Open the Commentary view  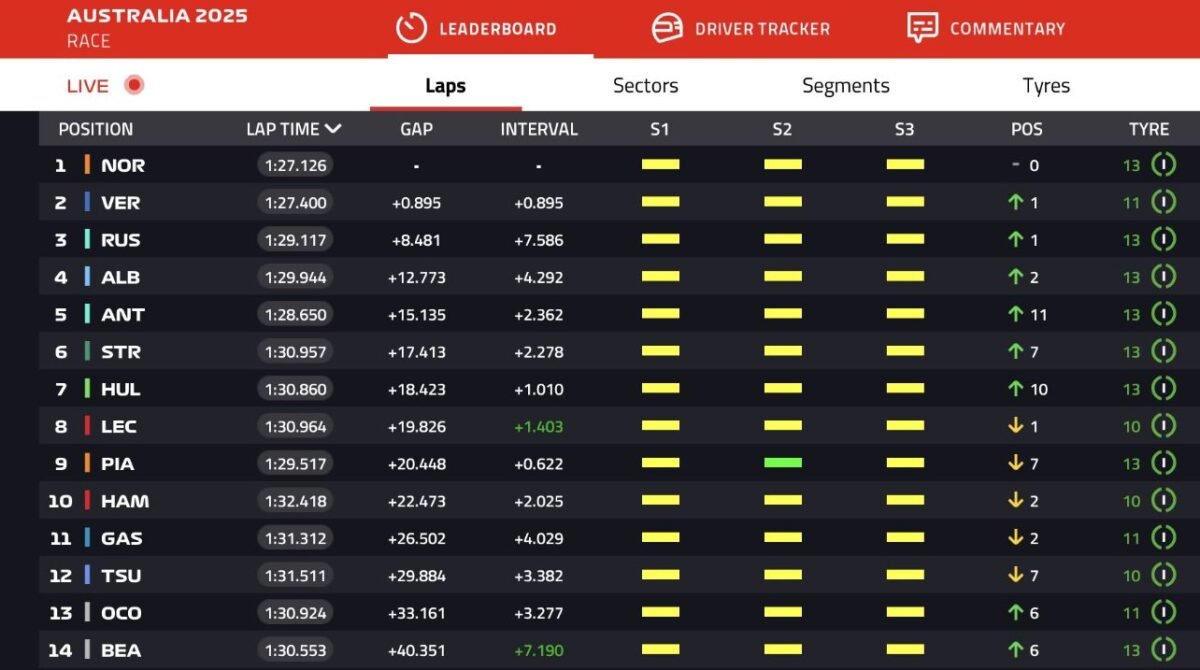coord(986,28)
